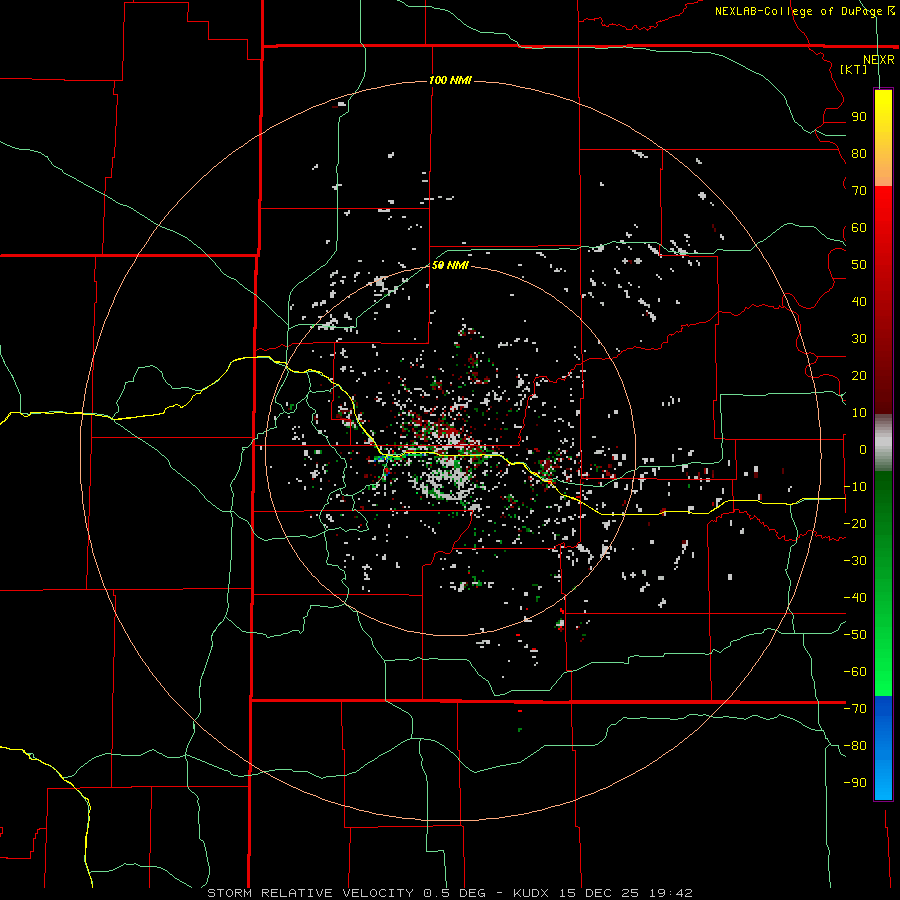Screen dimensions: 900x900
Task: Click the [KT] units label
Action: [854, 69]
